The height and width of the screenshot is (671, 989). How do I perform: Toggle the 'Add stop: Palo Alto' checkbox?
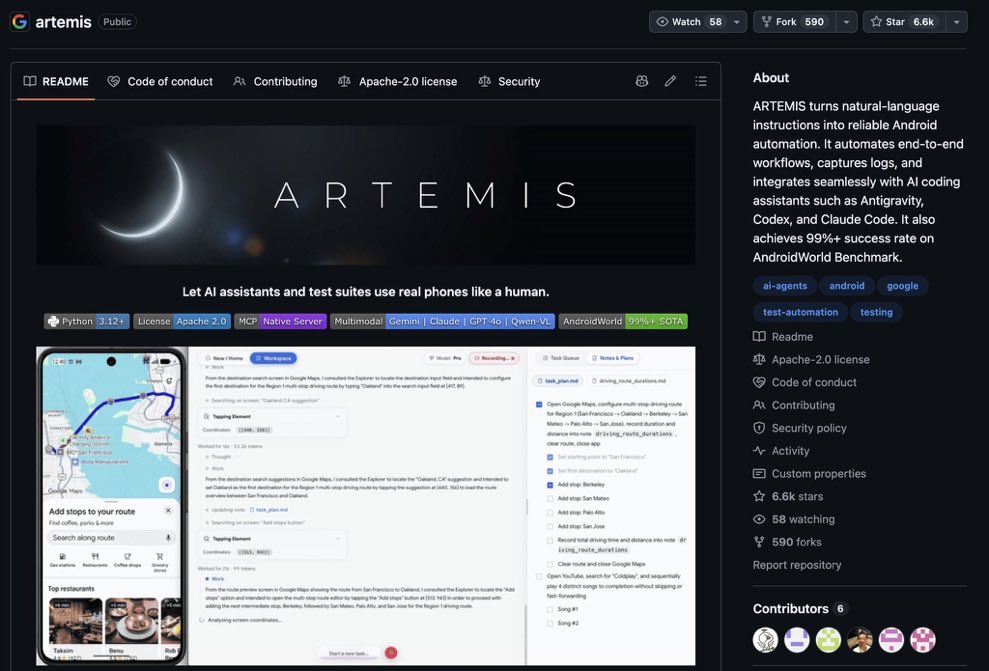point(550,513)
